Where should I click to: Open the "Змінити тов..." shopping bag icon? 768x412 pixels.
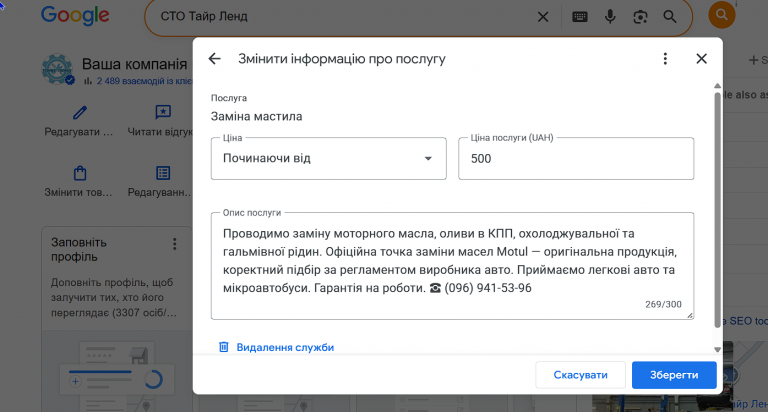80,173
